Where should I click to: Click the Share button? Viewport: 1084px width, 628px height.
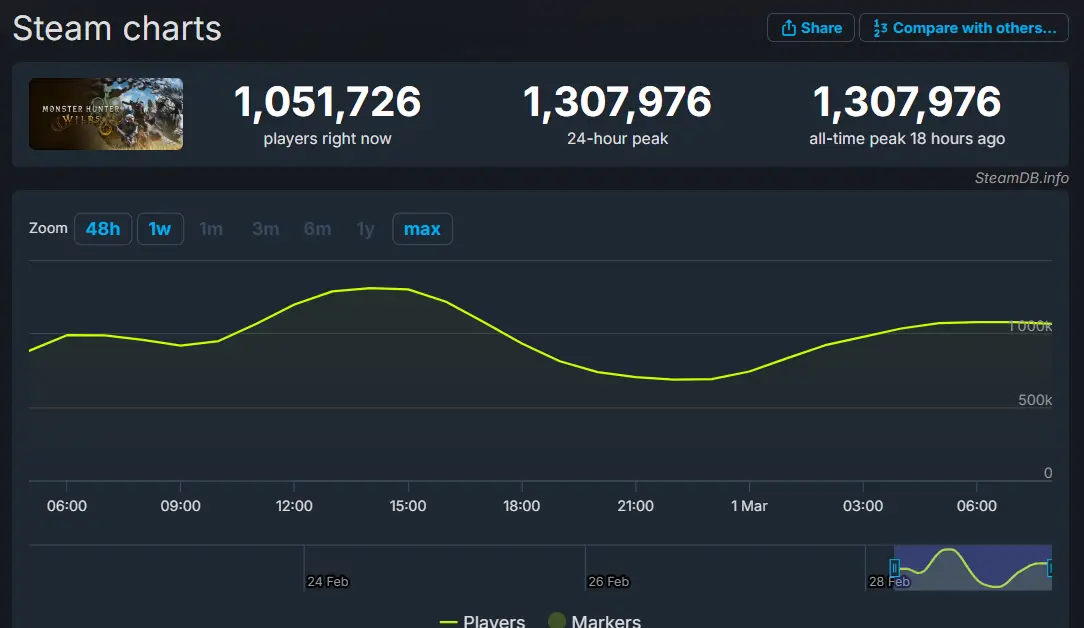coord(811,28)
